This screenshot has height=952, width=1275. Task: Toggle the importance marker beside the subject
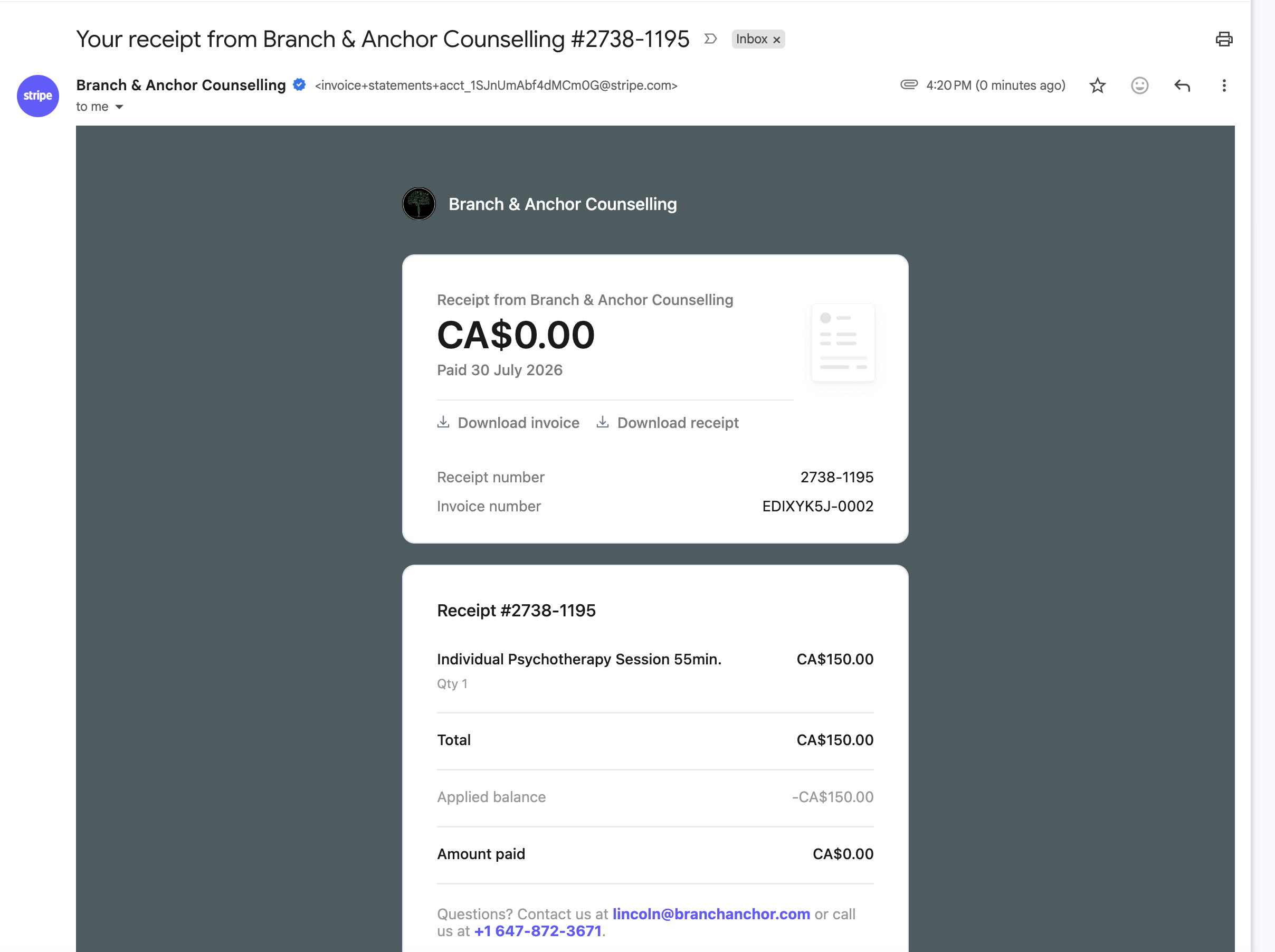710,39
